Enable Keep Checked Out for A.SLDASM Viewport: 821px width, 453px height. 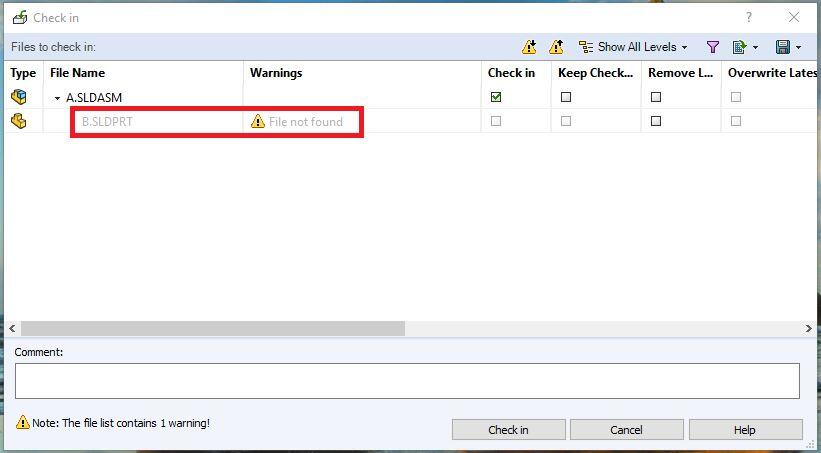(x=566, y=97)
